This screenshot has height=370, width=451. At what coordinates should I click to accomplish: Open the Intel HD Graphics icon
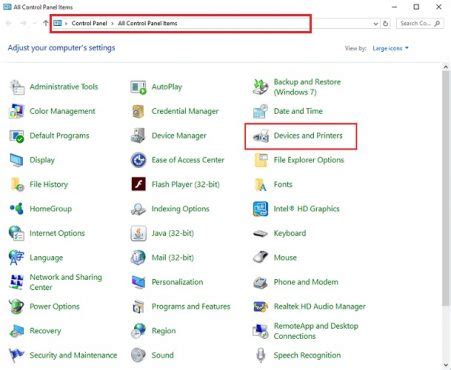tap(261, 209)
